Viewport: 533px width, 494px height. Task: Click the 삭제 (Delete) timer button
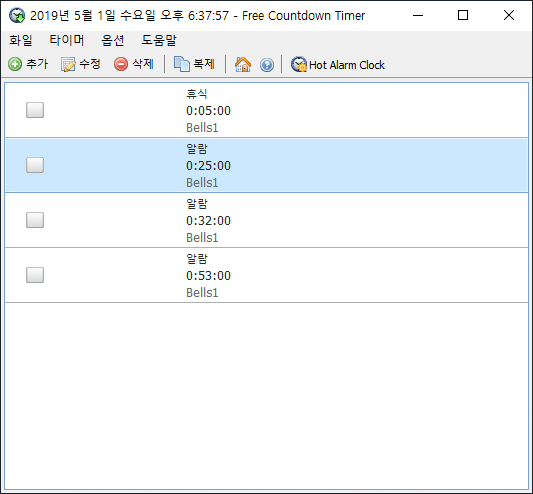click(x=134, y=64)
